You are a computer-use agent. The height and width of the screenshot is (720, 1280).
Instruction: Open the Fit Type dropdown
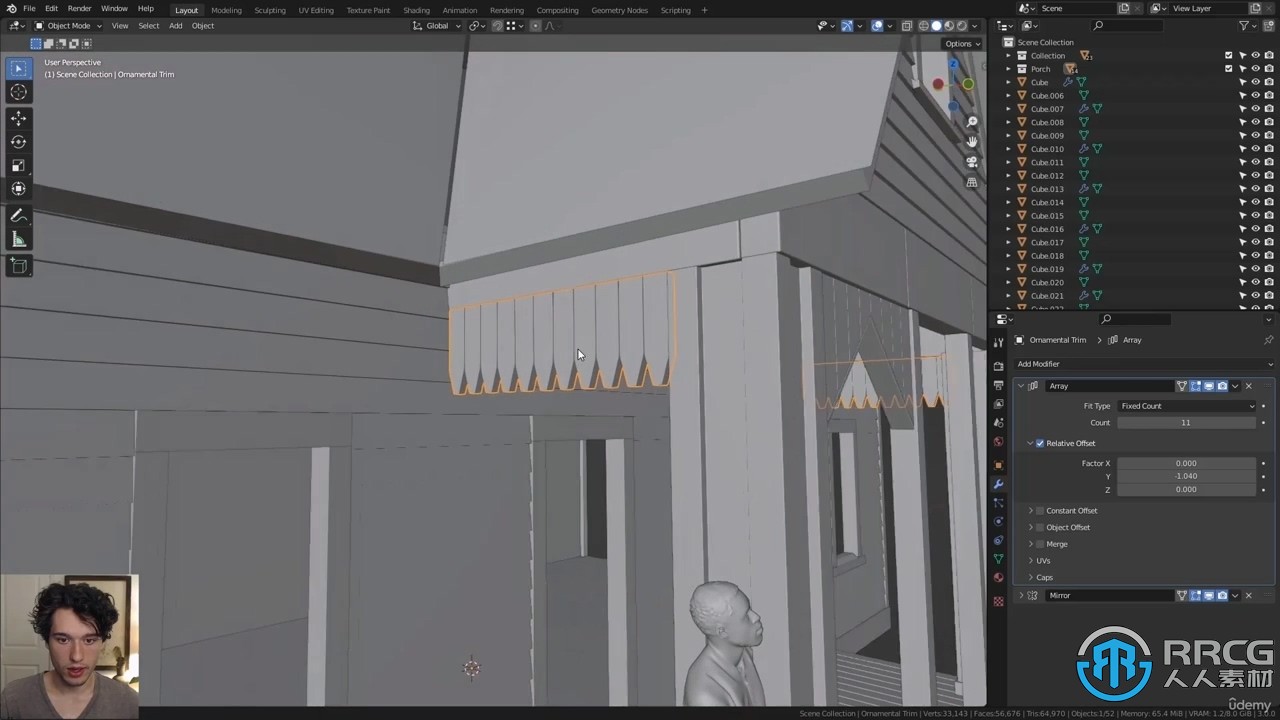(1186, 406)
